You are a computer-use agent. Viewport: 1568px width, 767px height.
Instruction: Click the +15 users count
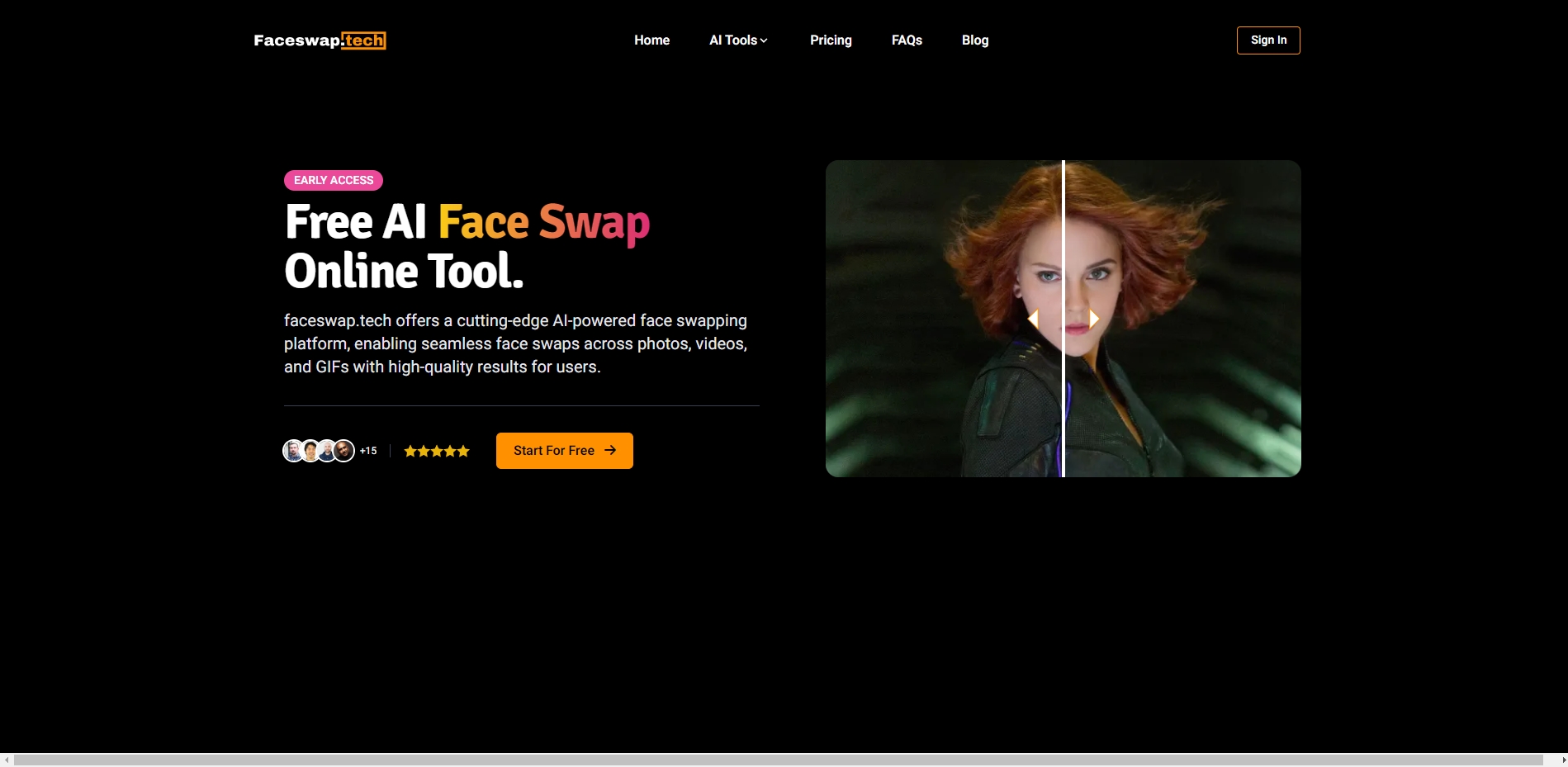[x=368, y=451]
